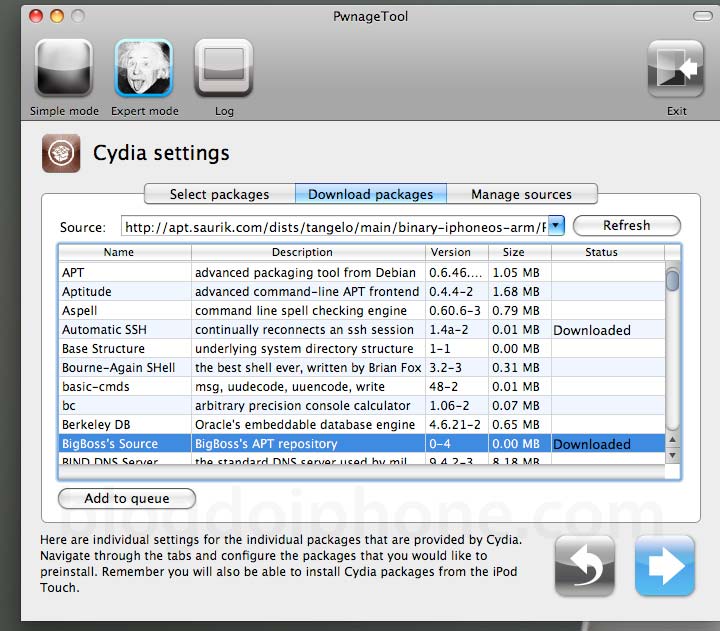Select the BIND DNS Server row

pyautogui.click(x=362, y=460)
